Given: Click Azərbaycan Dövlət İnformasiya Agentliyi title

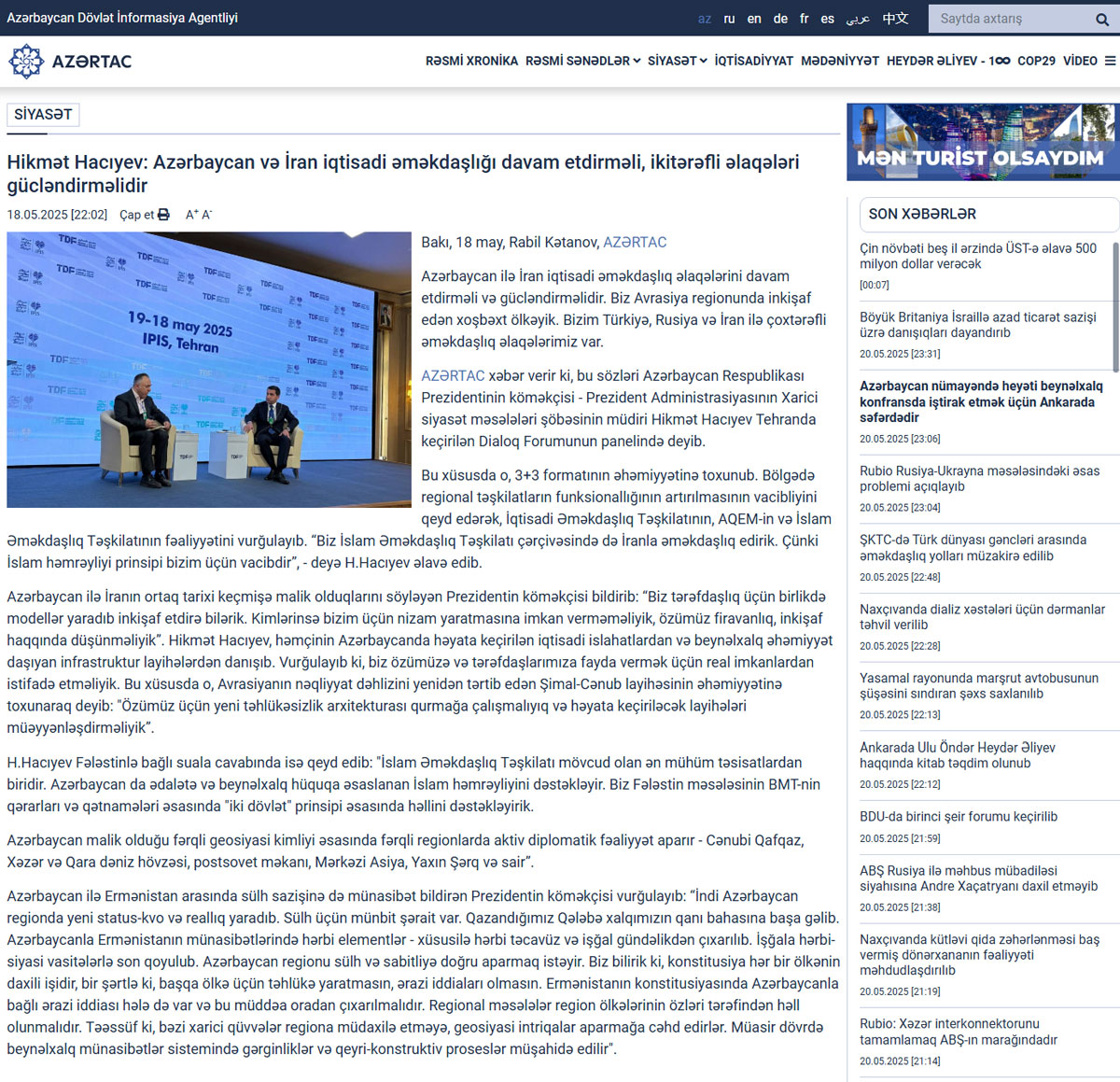Looking at the screenshot, I should (122, 18).
